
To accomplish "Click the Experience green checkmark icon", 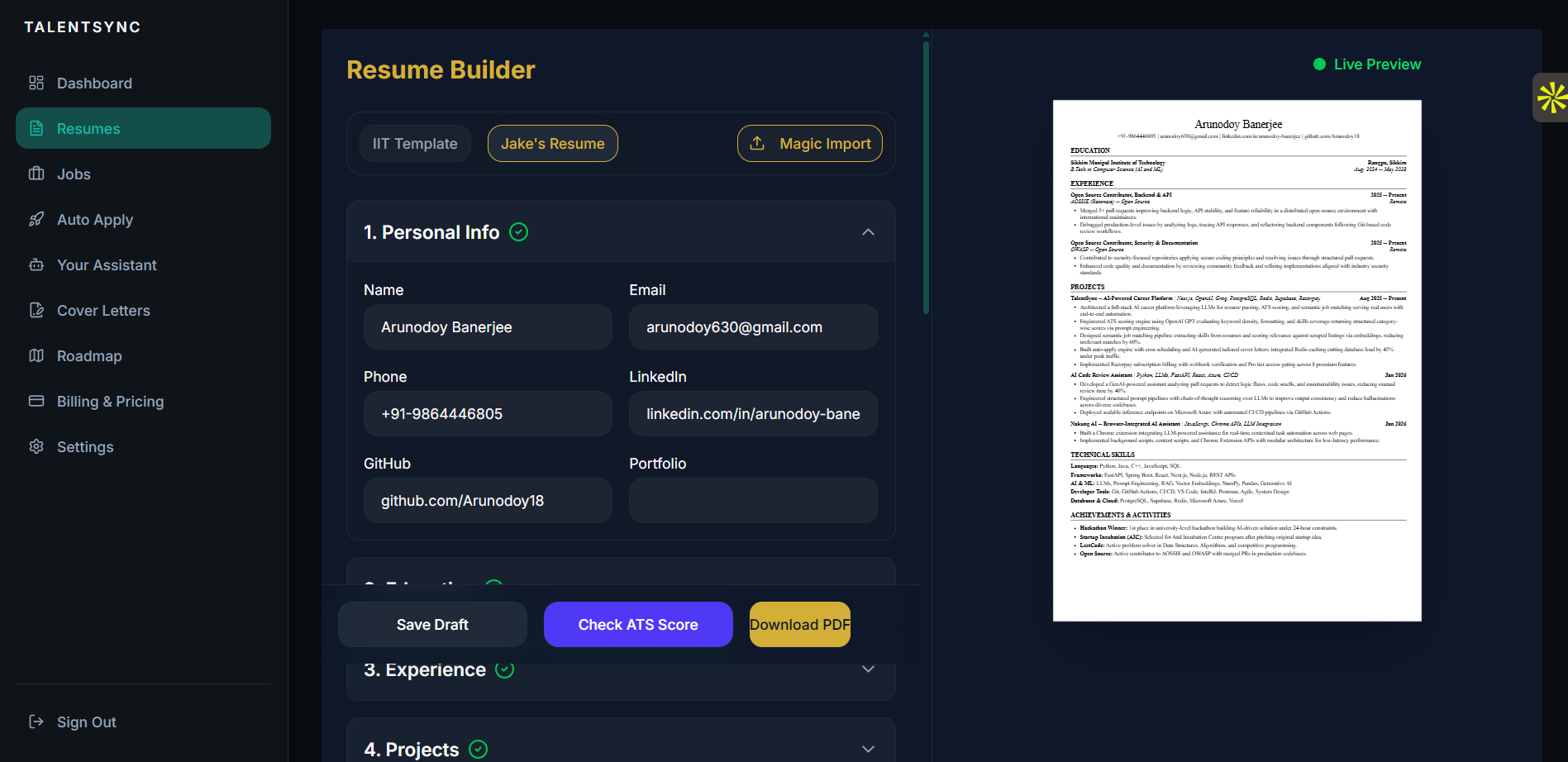I will (x=505, y=669).
